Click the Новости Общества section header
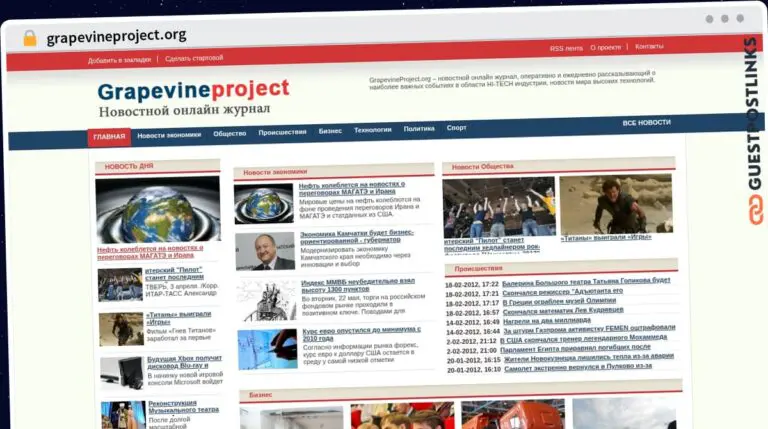This screenshot has width=768, height=429. pos(559,166)
